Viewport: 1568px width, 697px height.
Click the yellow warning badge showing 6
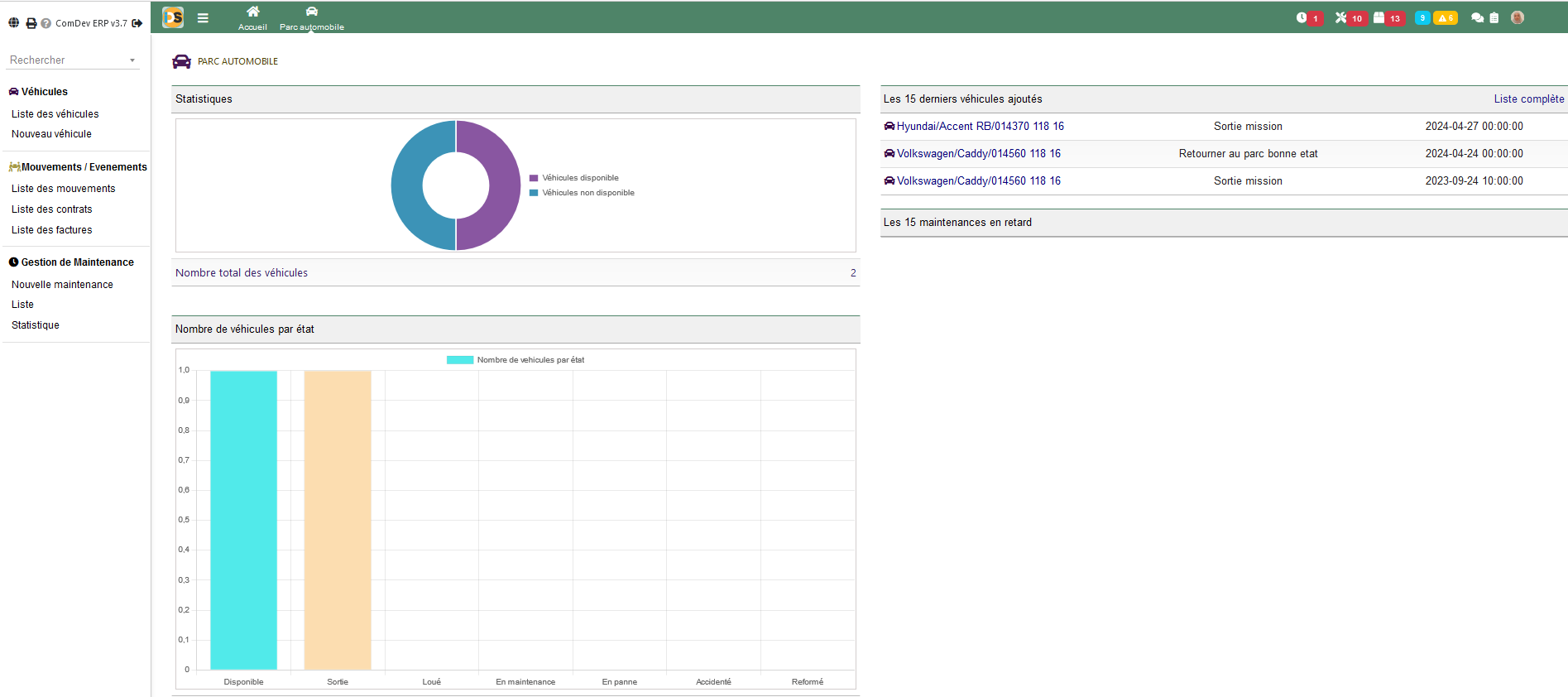[x=1446, y=17]
